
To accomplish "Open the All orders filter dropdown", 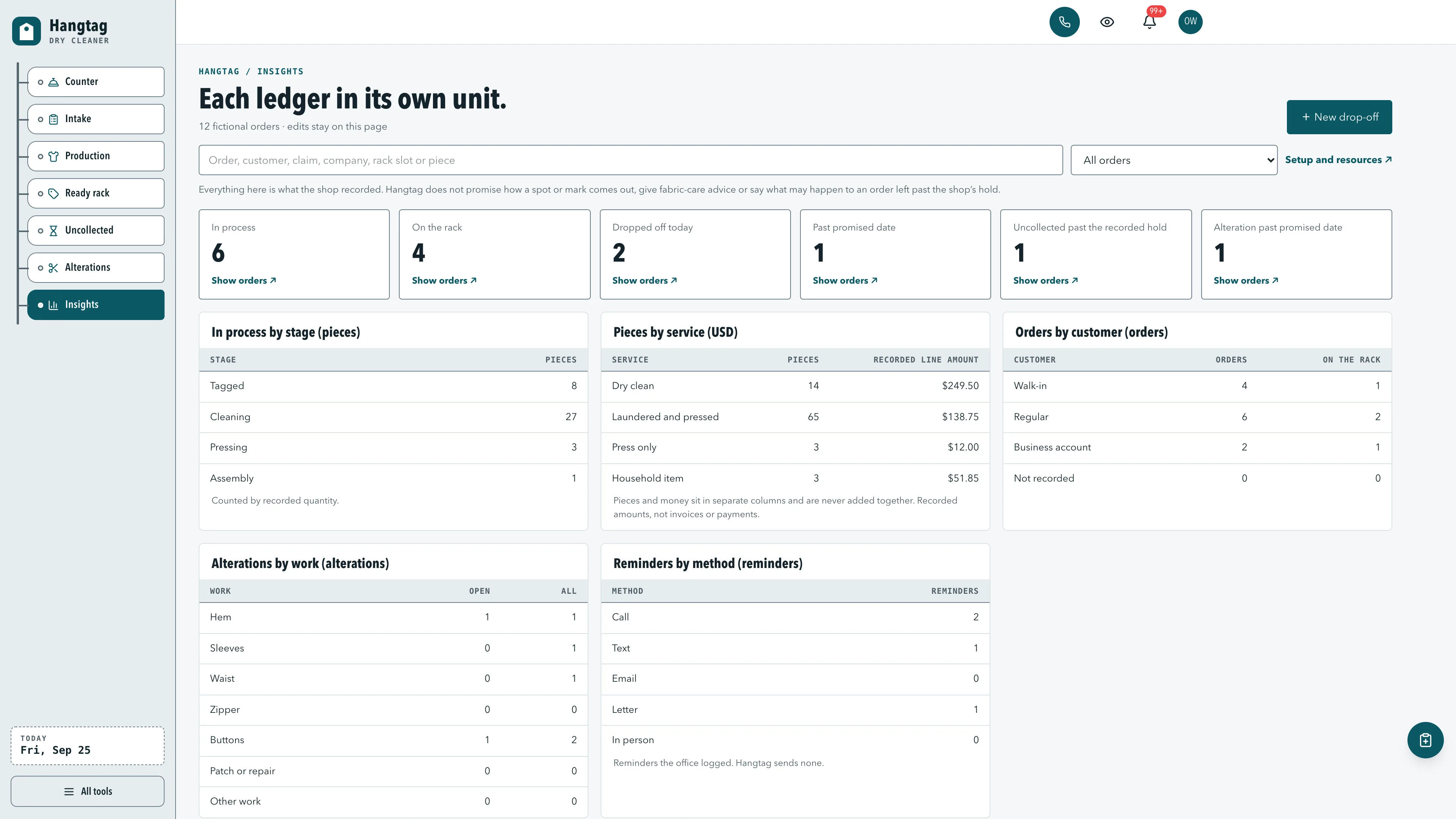I will click(1174, 160).
